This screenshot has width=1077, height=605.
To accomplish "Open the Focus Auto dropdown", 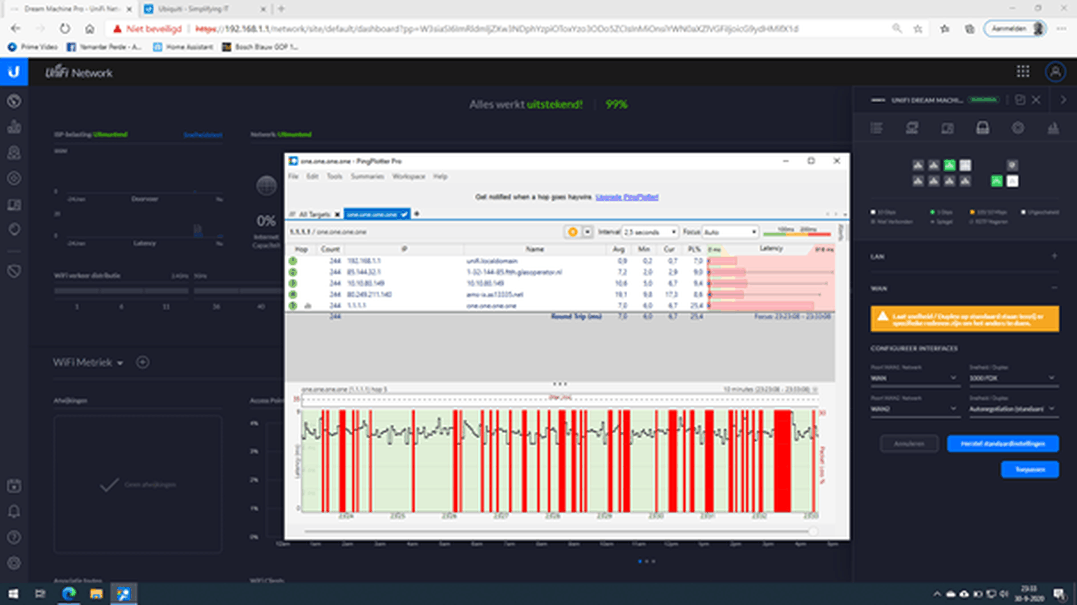I will pyautogui.click(x=730, y=232).
